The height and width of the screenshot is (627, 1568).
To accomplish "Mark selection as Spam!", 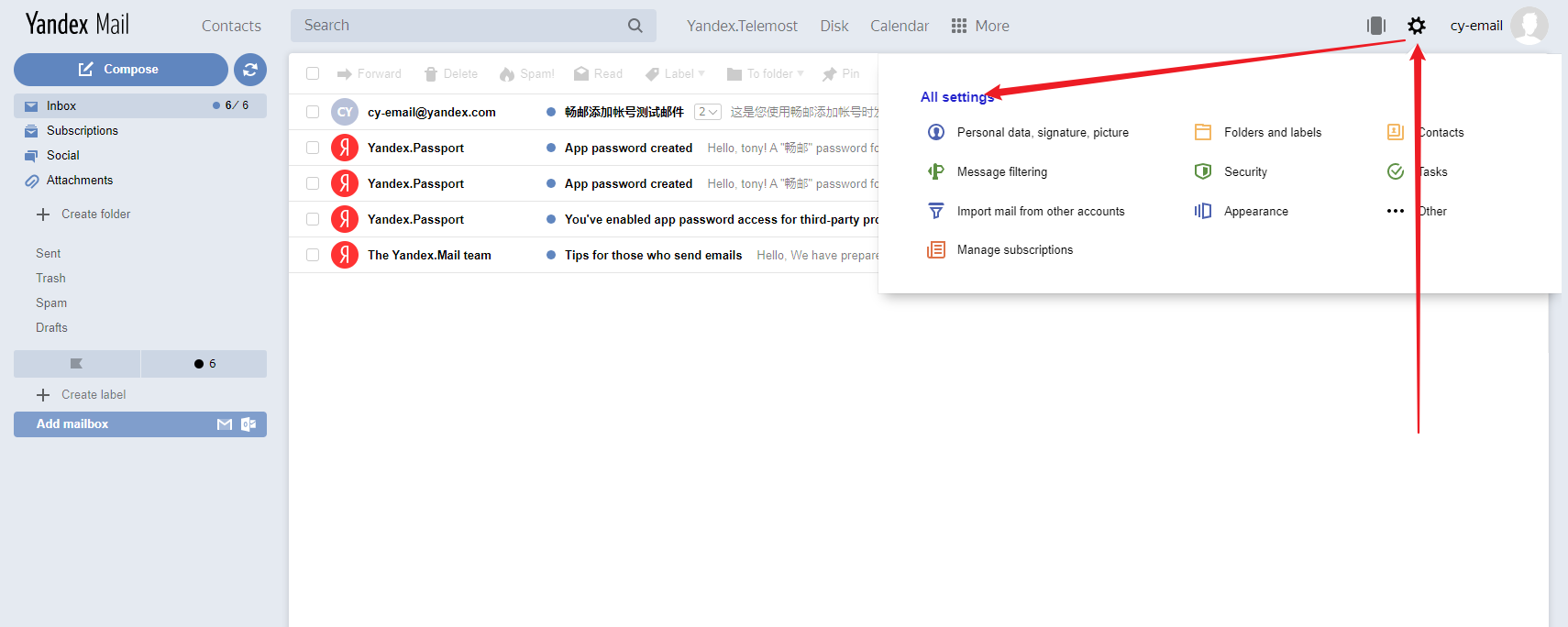I will tap(527, 73).
